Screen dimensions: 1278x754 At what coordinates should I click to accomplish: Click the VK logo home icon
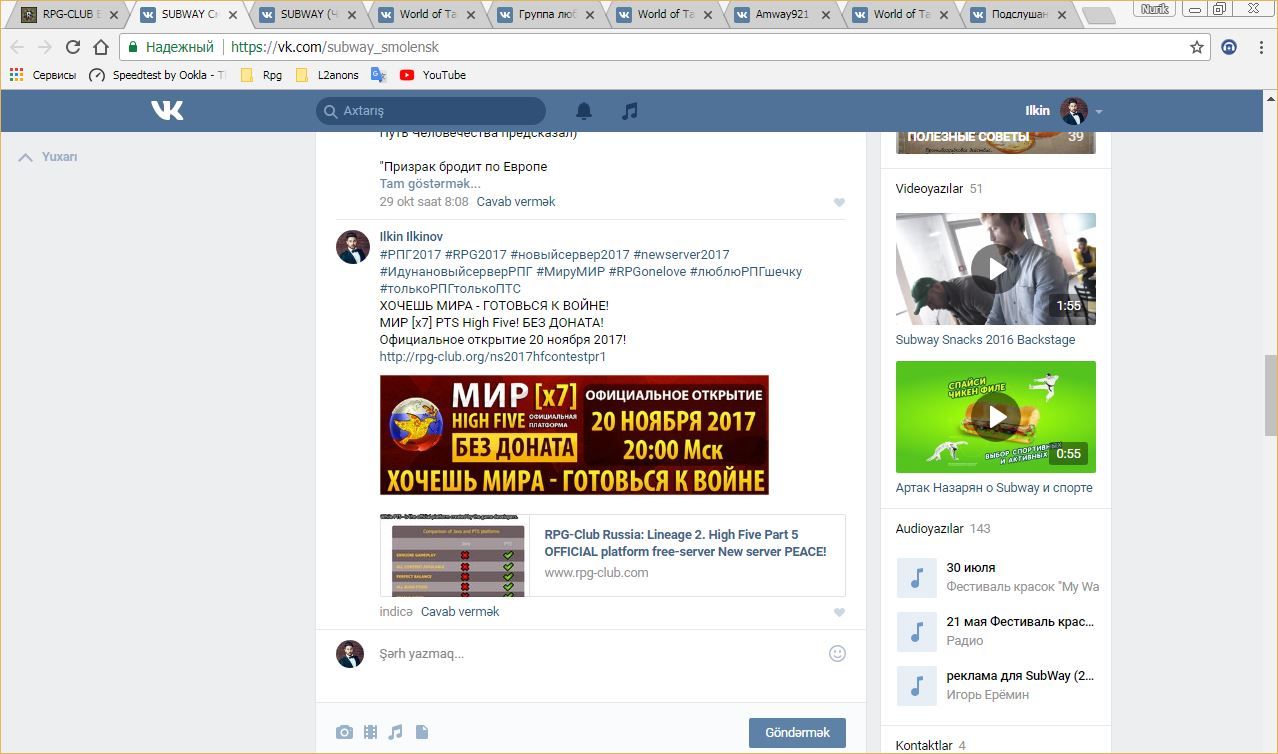coord(167,110)
